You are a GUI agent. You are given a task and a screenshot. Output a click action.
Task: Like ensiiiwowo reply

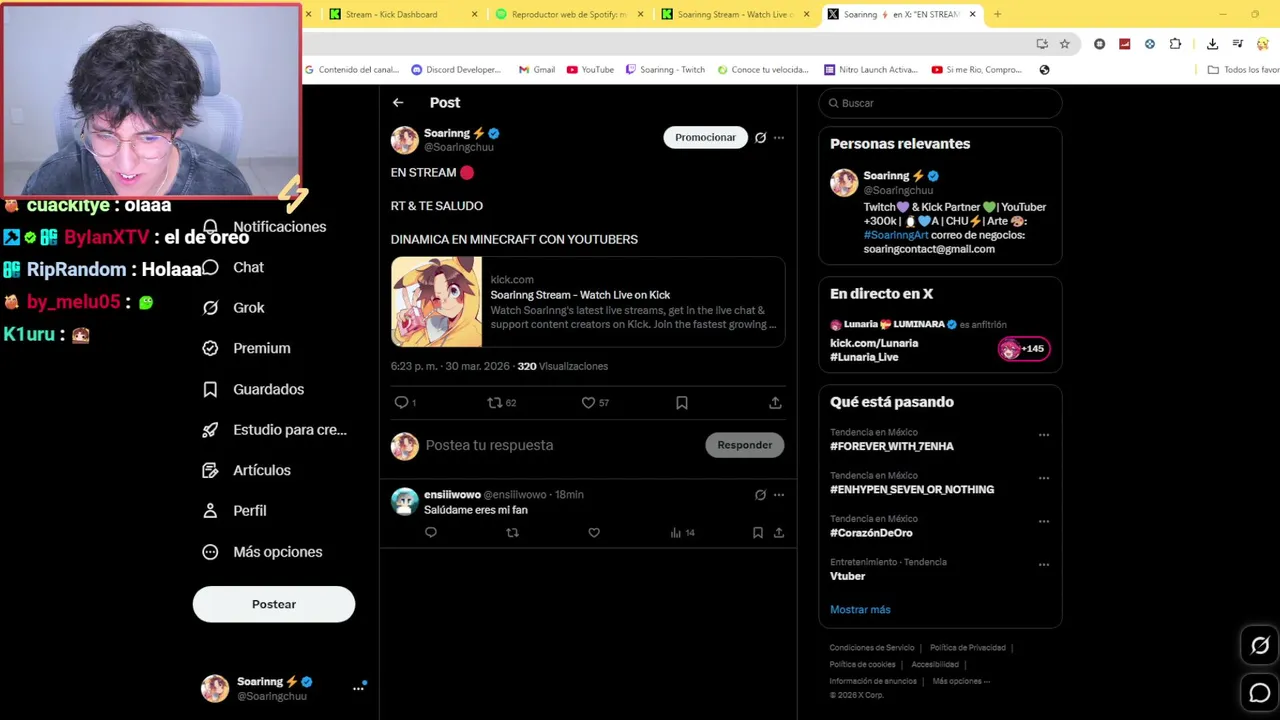tap(594, 533)
